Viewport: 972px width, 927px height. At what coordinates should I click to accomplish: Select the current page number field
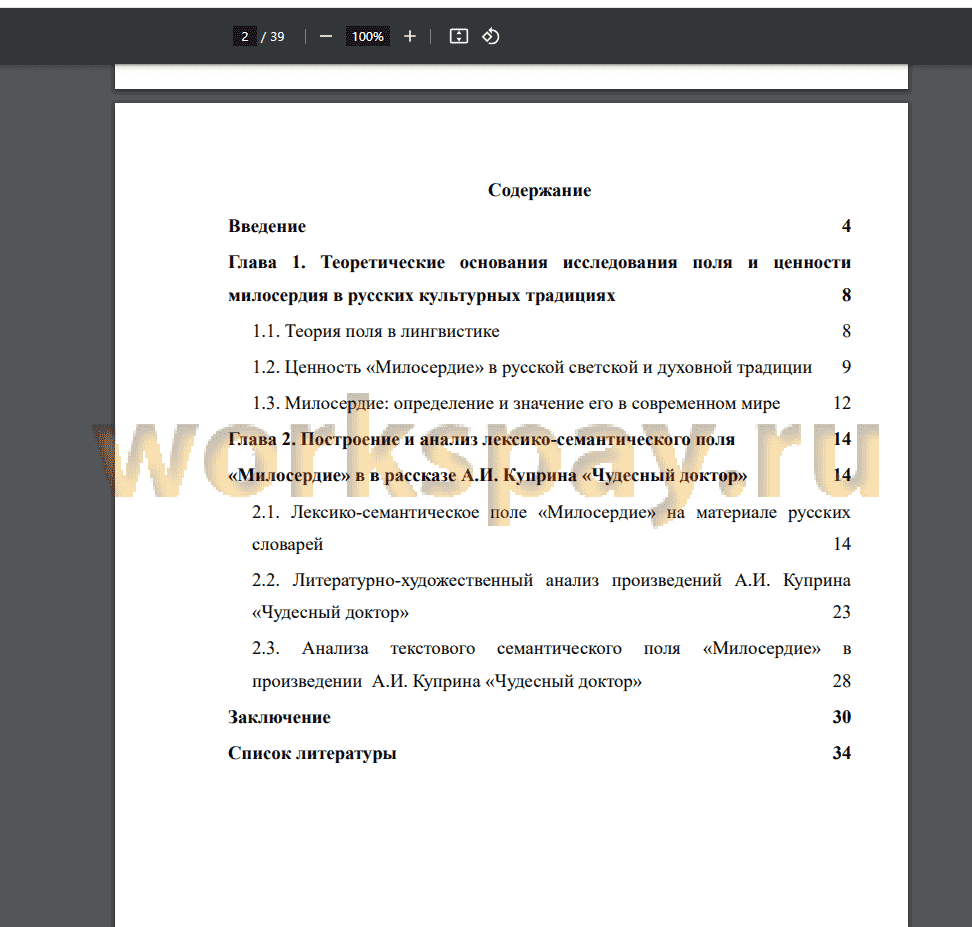pos(245,37)
